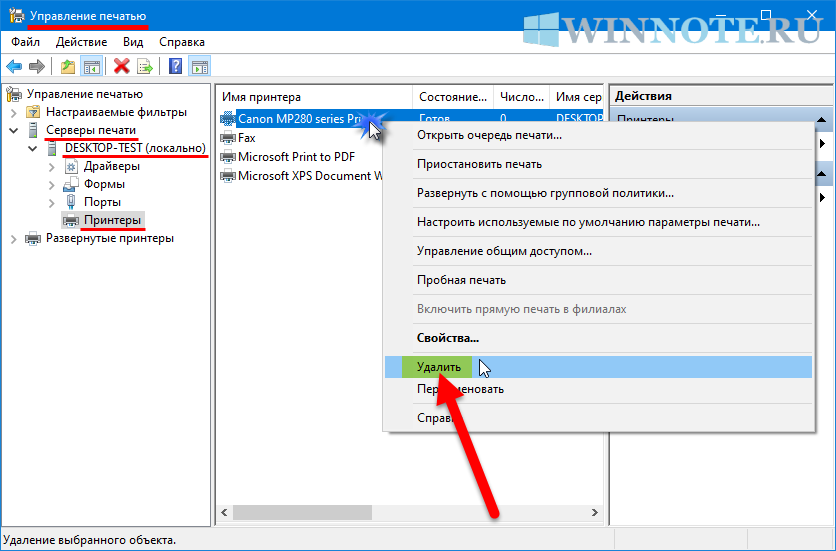This screenshot has width=836, height=551.
Task: Click the horizontal scrollbar left arrow
Action: tap(224, 513)
